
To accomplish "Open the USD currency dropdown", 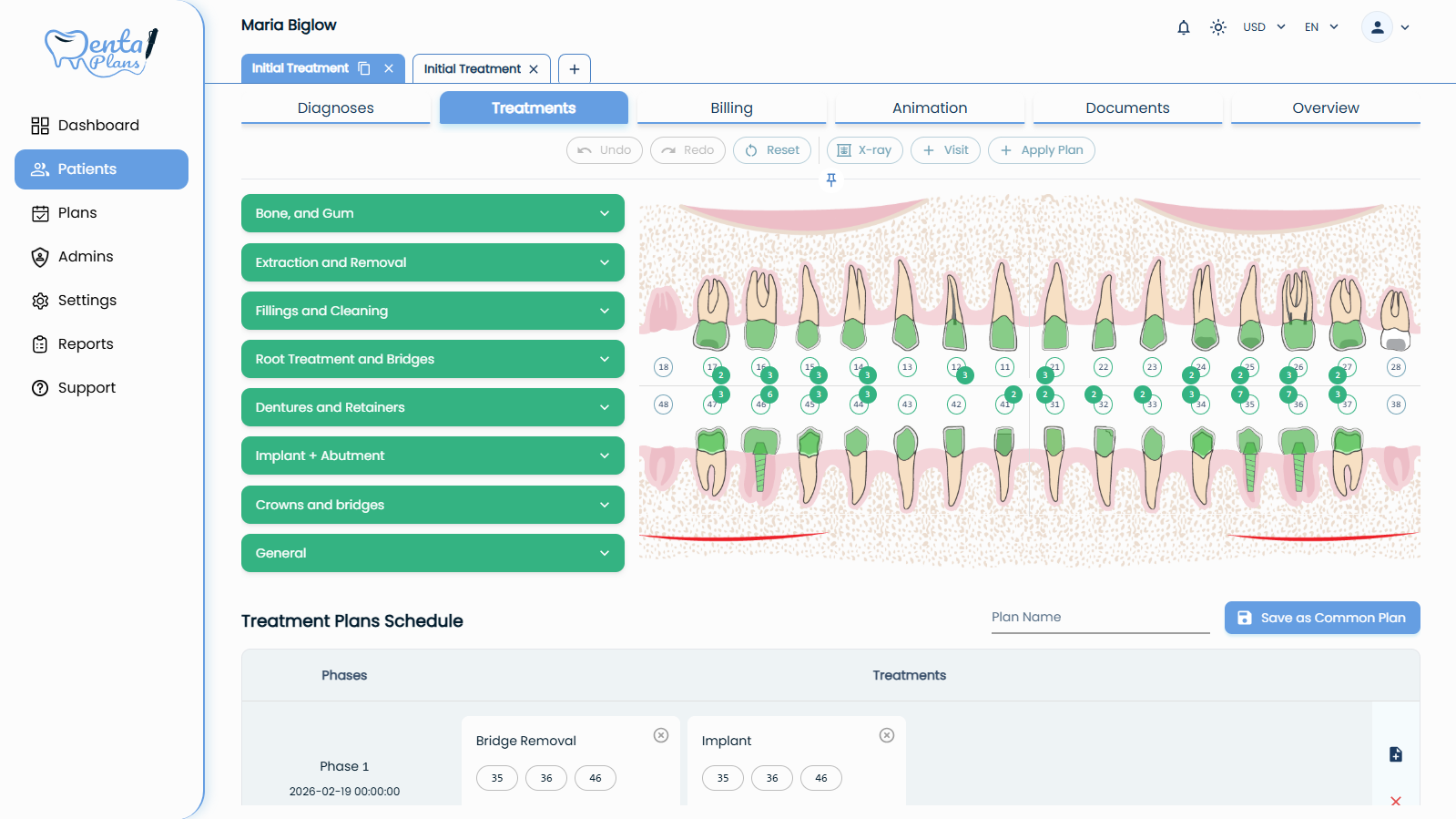I will [x=1264, y=27].
